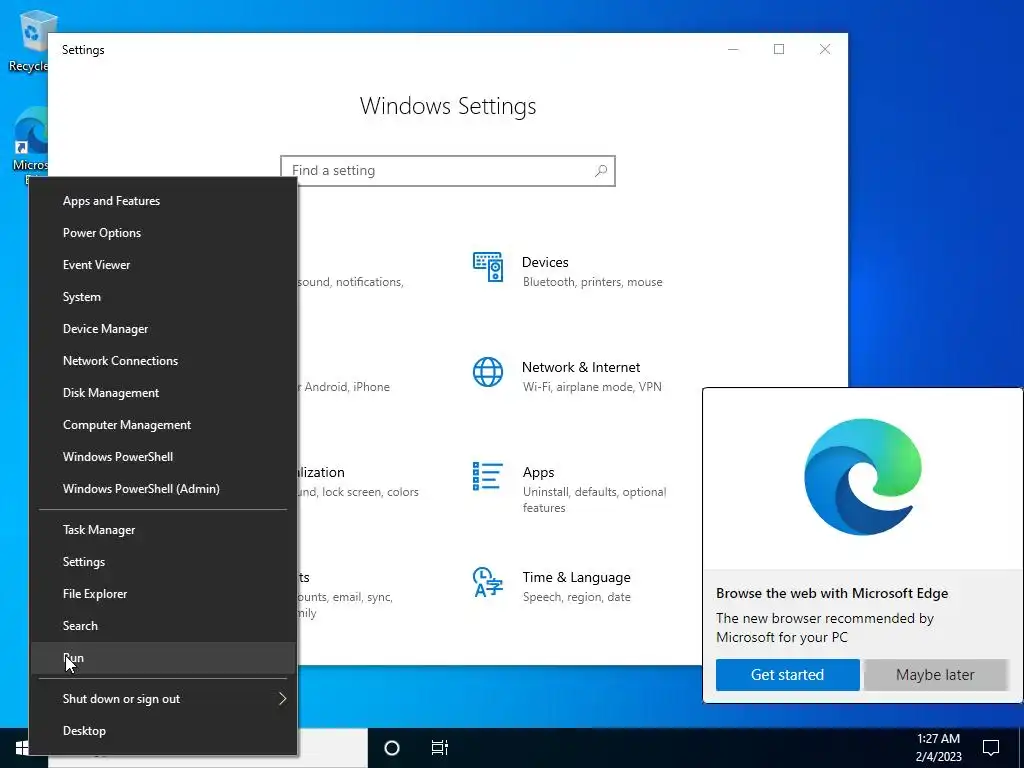This screenshot has width=1024, height=768.
Task: Maximize the Settings window
Action: tap(779, 50)
